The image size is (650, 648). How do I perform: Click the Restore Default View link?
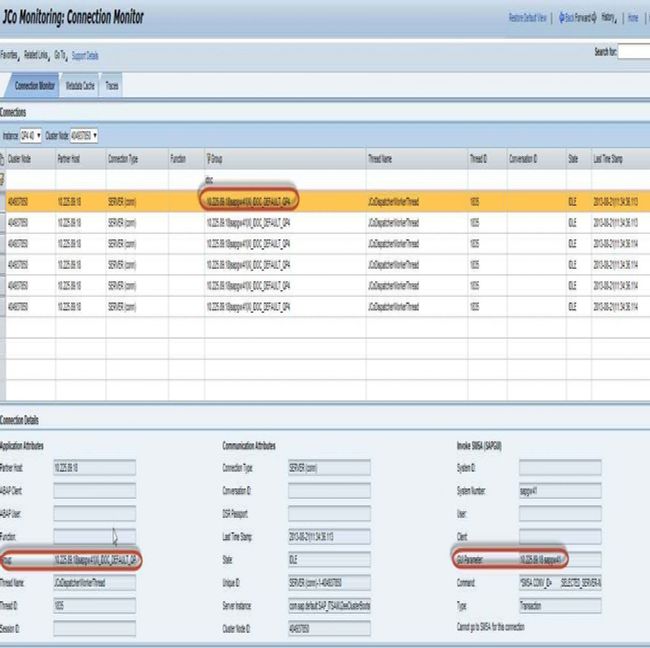527,18
